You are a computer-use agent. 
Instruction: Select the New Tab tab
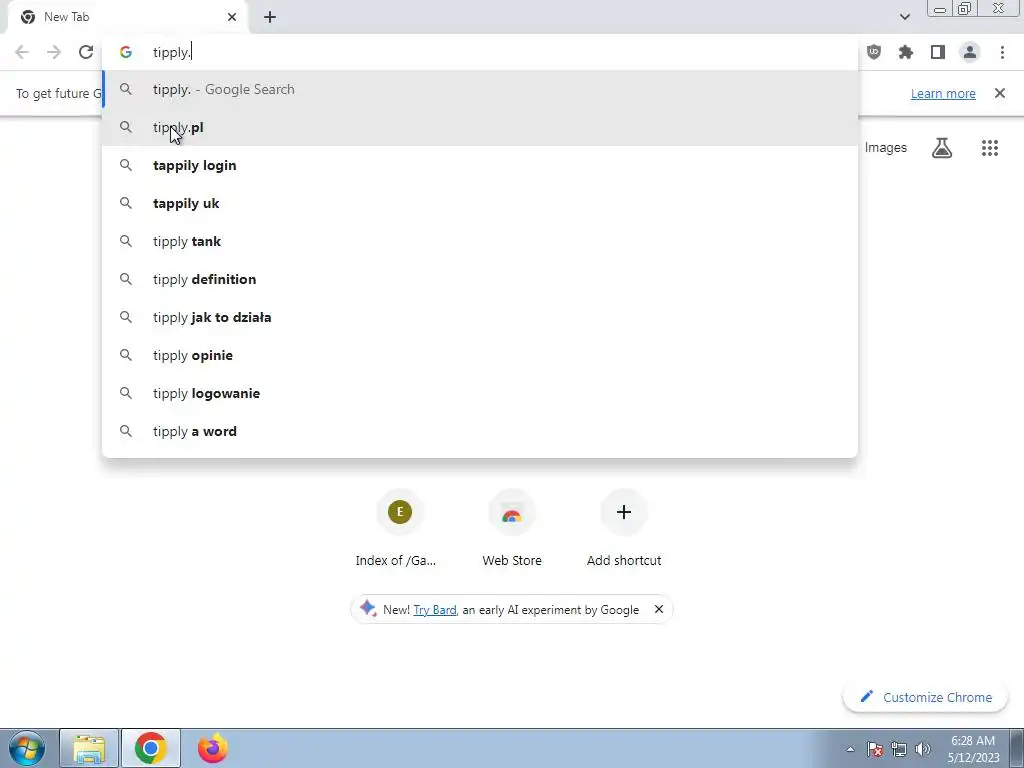[x=128, y=17]
